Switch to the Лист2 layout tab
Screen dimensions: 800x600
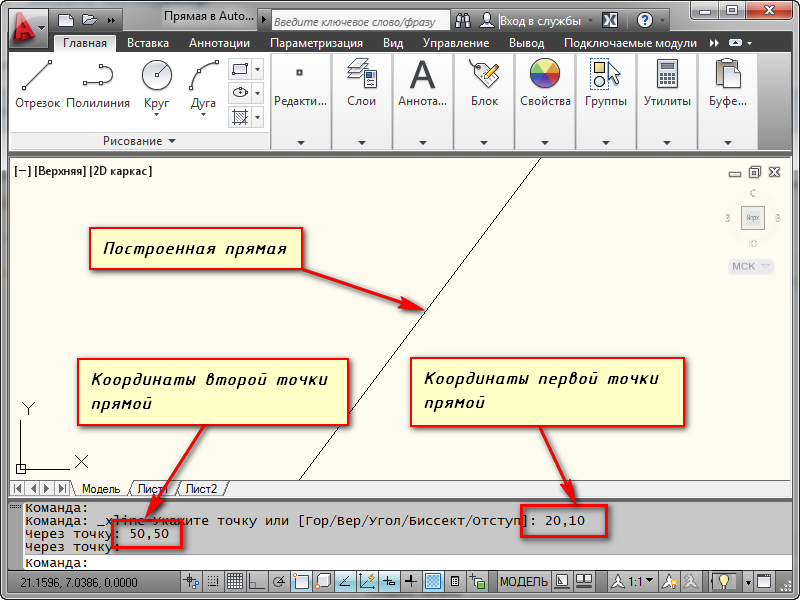201,489
